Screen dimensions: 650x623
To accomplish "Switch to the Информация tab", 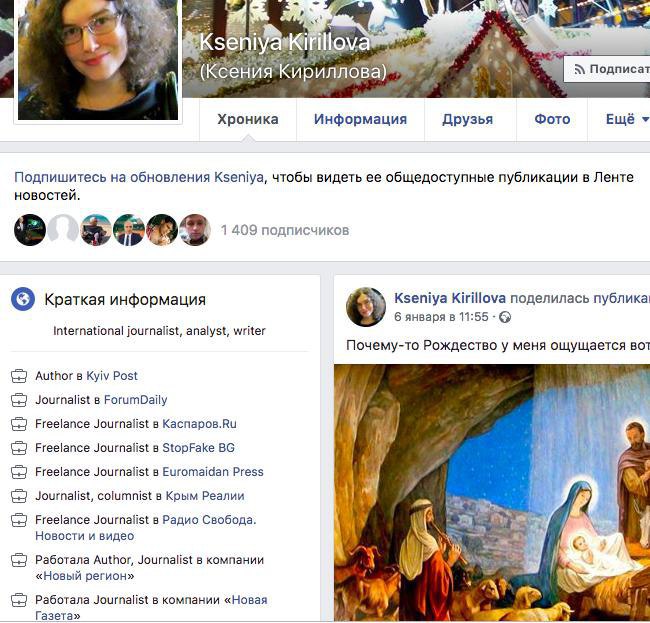I will [360, 119].
